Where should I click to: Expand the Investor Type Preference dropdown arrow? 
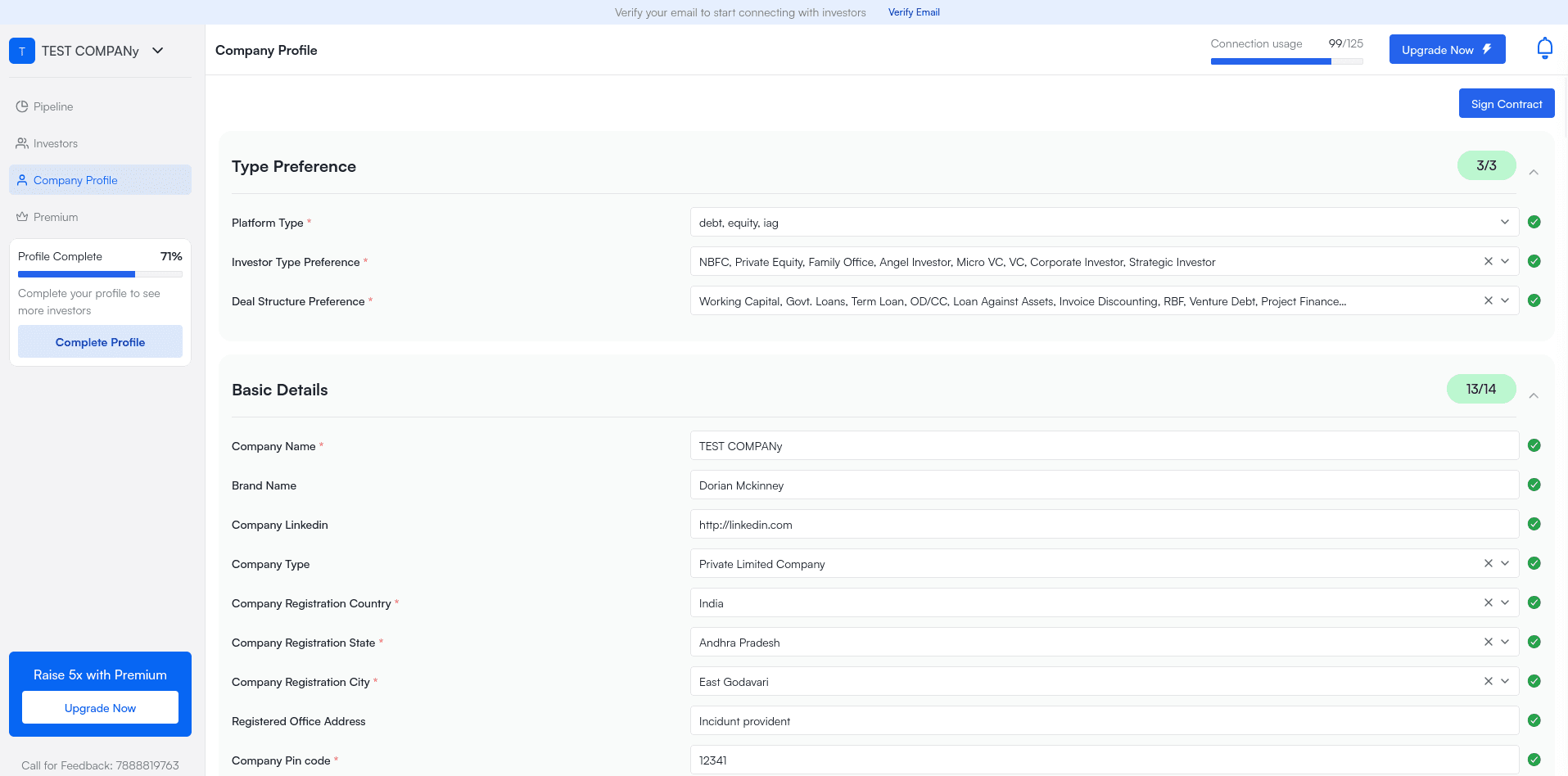point(1505,261)
